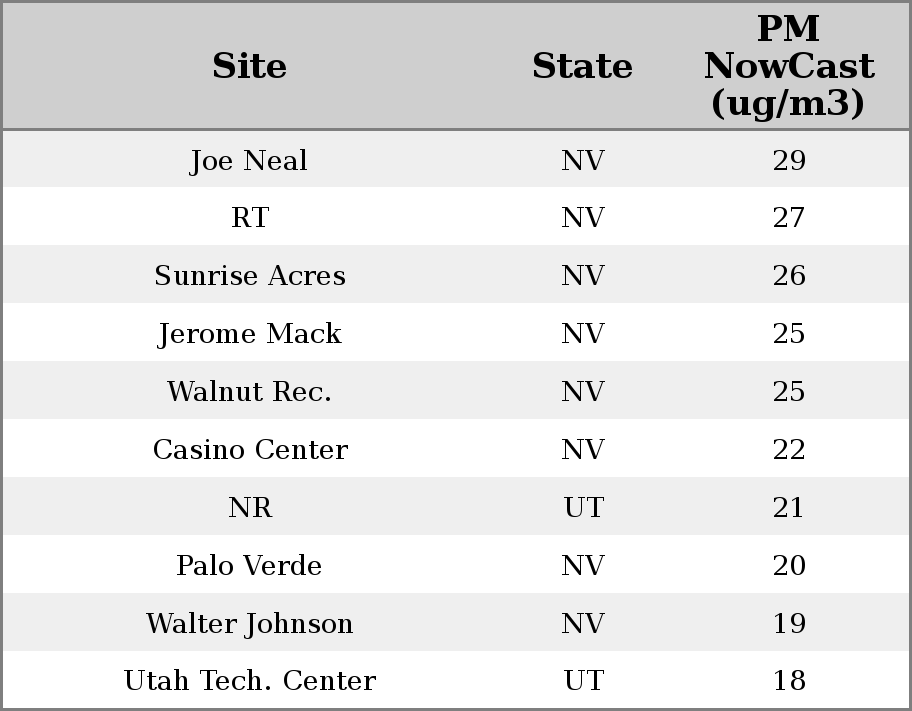Click Joe Neal's PM value of 29

pos(788,160)
